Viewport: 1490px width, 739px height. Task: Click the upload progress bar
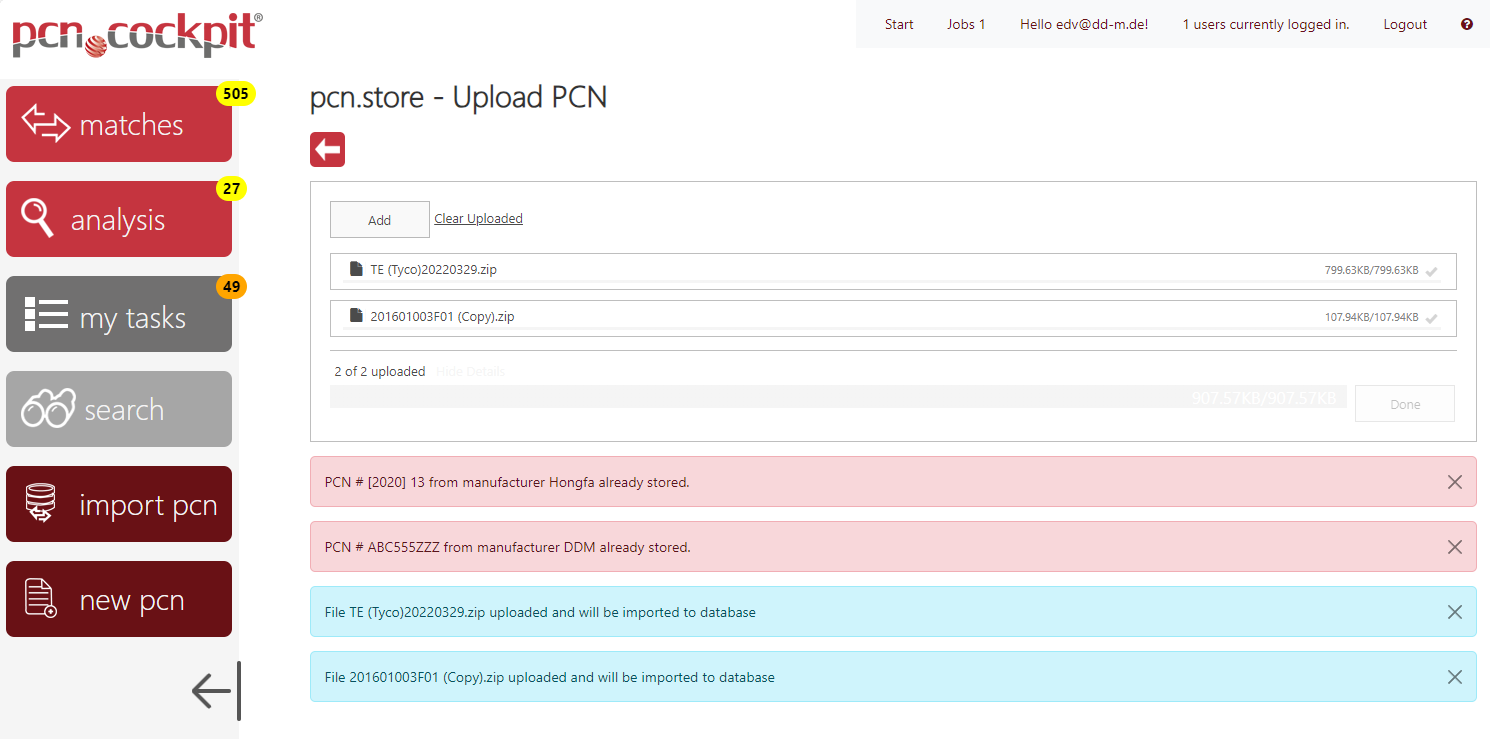tap(840, 397)
